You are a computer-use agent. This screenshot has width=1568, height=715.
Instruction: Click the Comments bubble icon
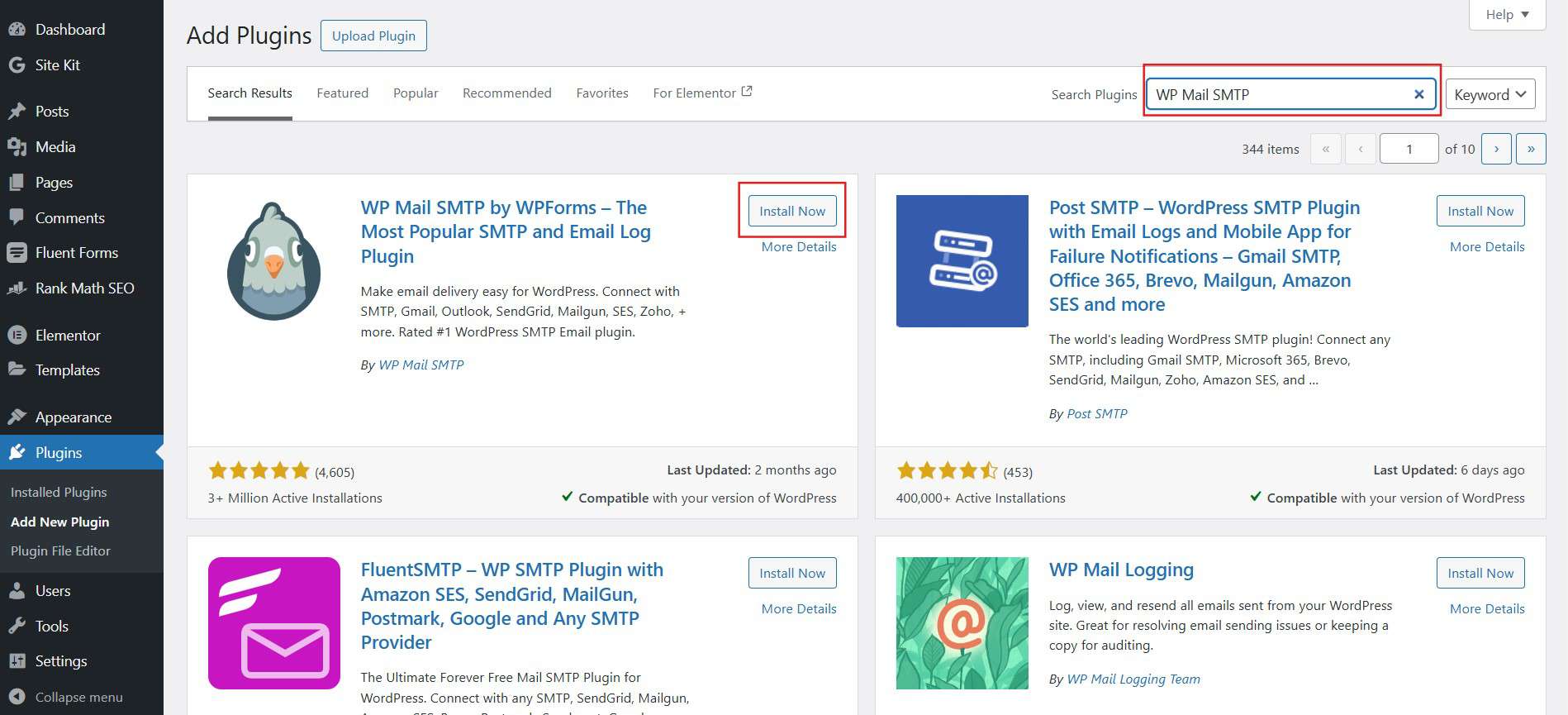(x=17, y=217)
